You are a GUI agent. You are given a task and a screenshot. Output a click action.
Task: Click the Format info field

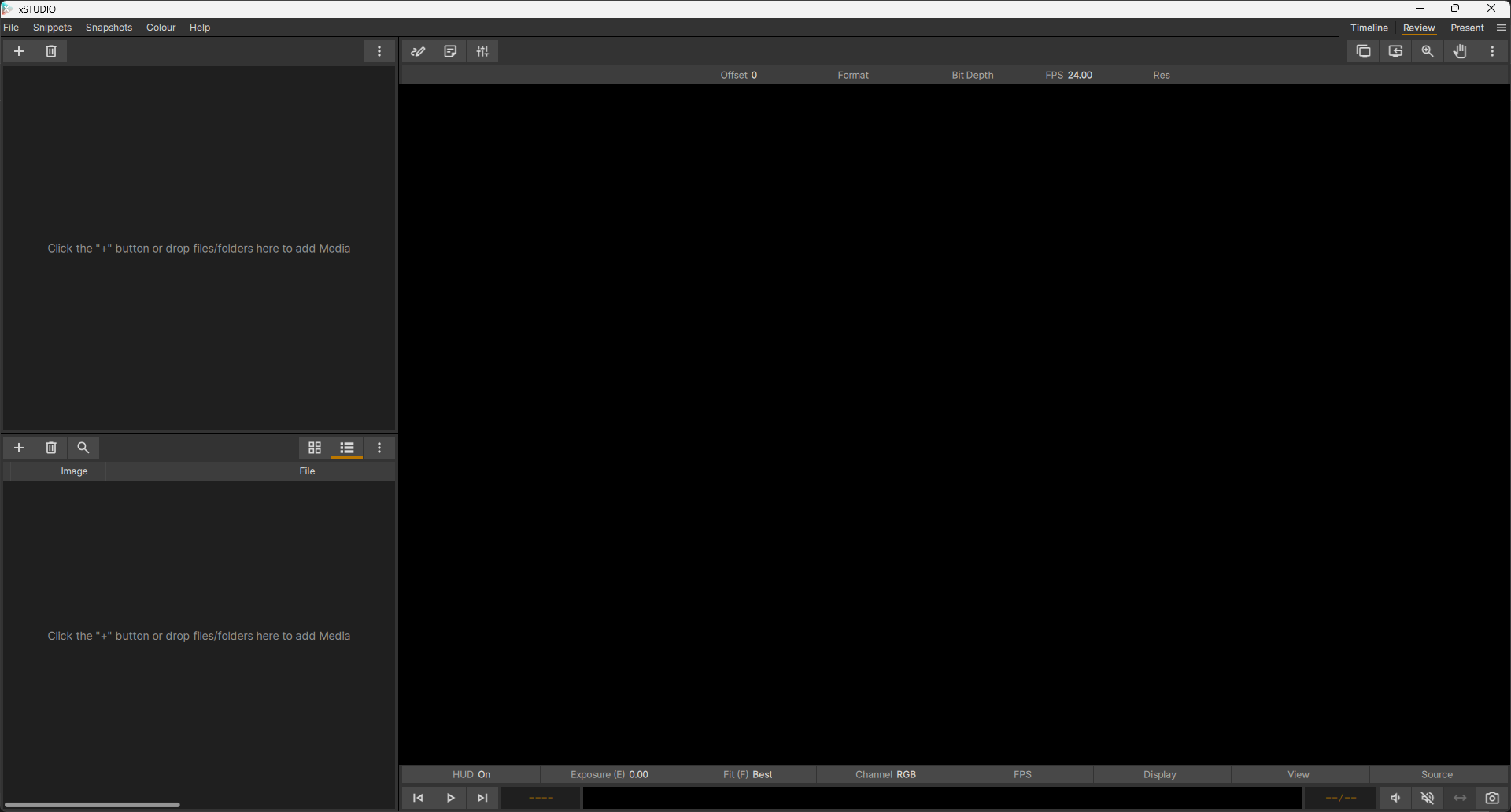point(853,76)
